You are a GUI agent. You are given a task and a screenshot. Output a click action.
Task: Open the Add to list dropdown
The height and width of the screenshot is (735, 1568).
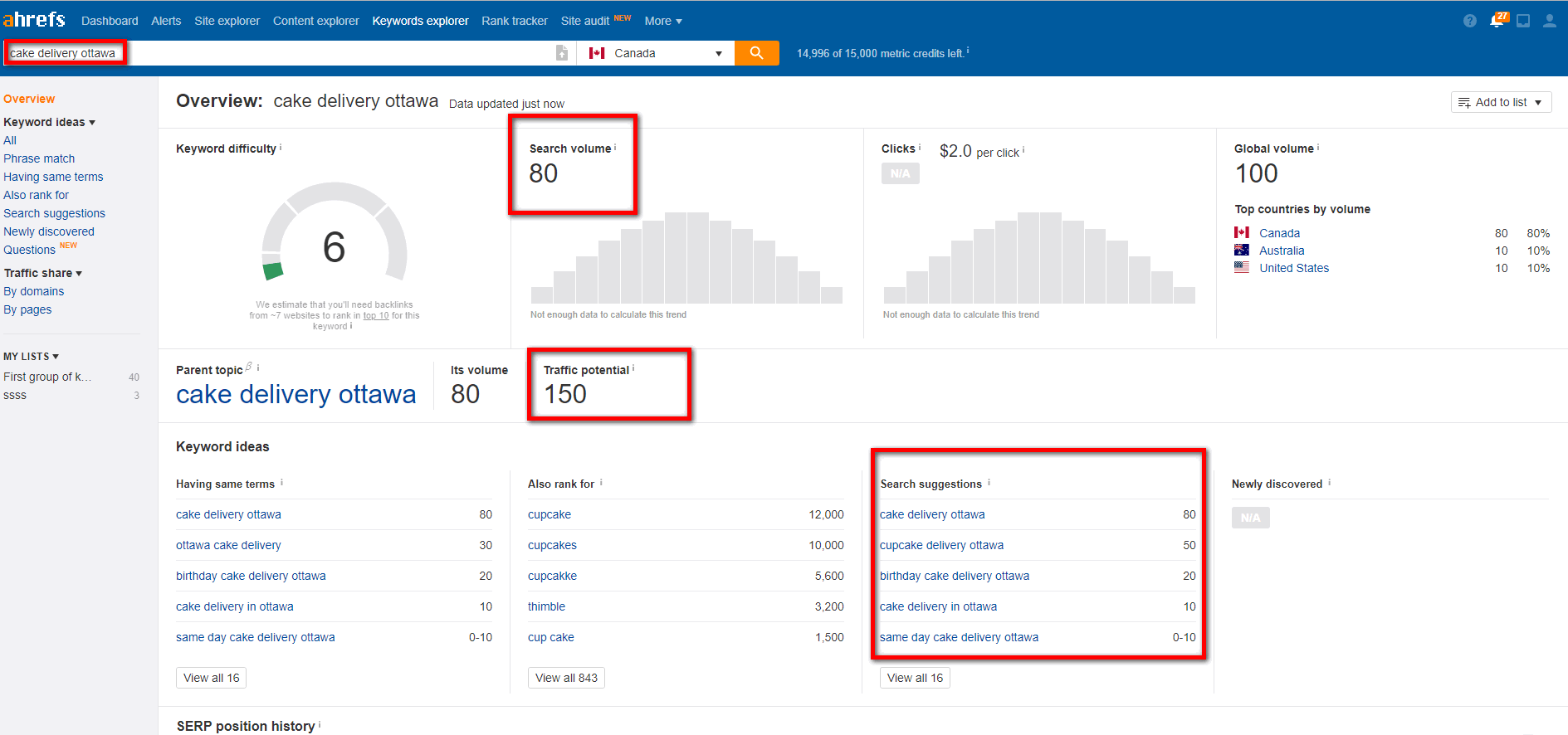click(x=1501, y=102)
